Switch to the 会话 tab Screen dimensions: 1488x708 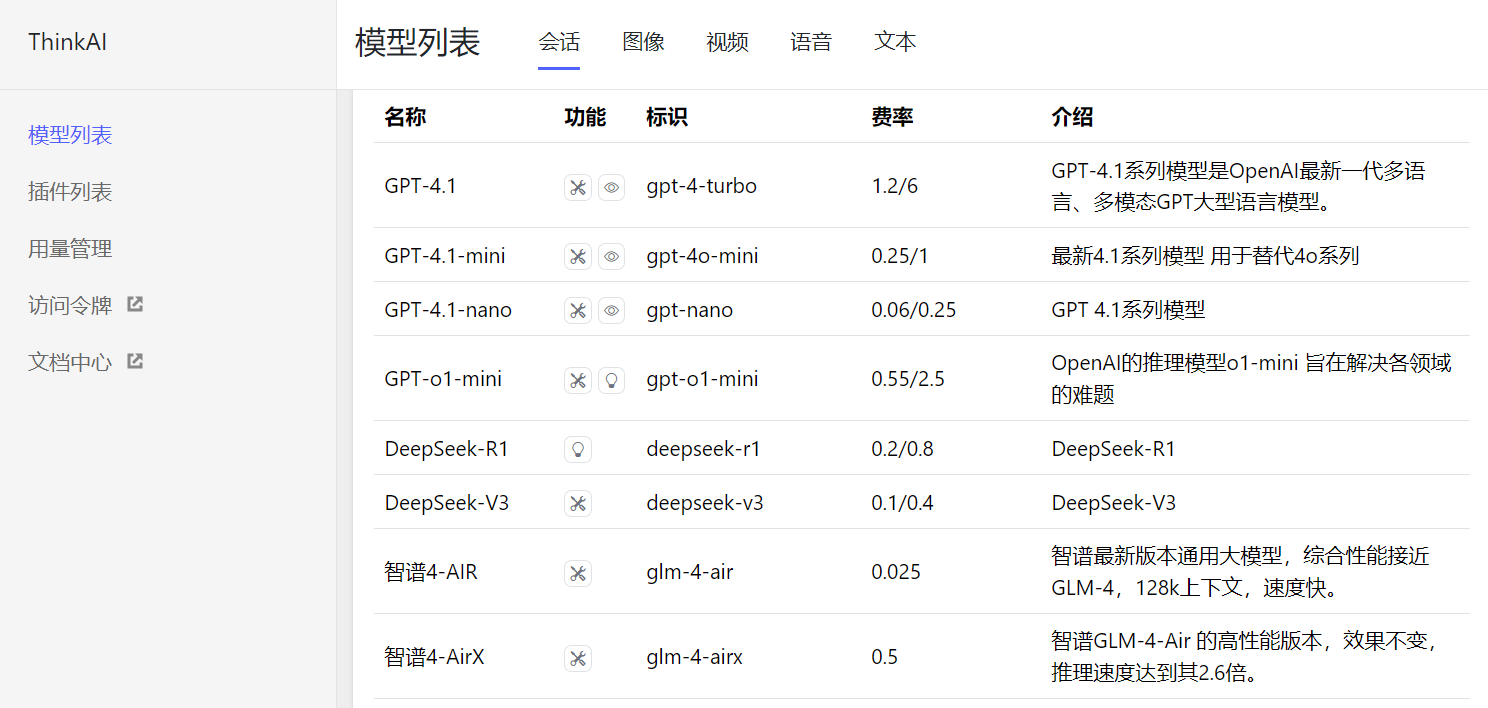[559, 42]
